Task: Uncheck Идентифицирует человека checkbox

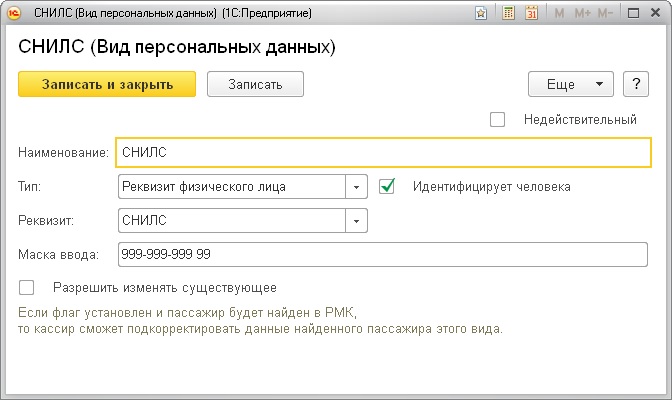Action: tap(388, 186)
